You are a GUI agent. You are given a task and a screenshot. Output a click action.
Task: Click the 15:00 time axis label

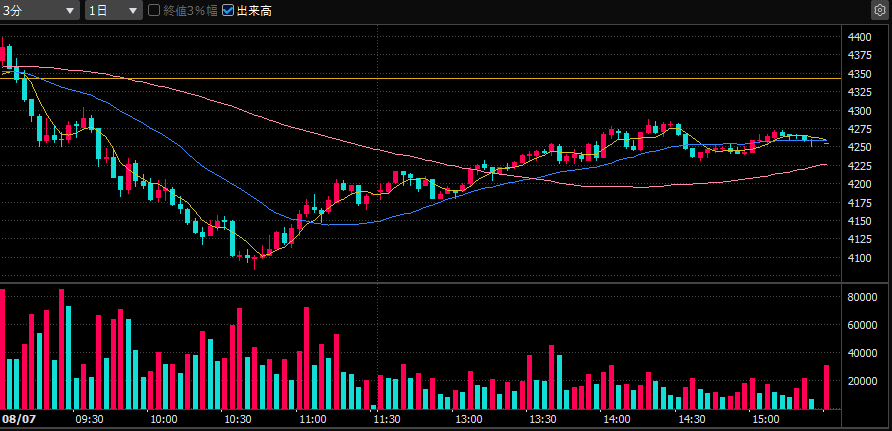click(x=766, y=420)
